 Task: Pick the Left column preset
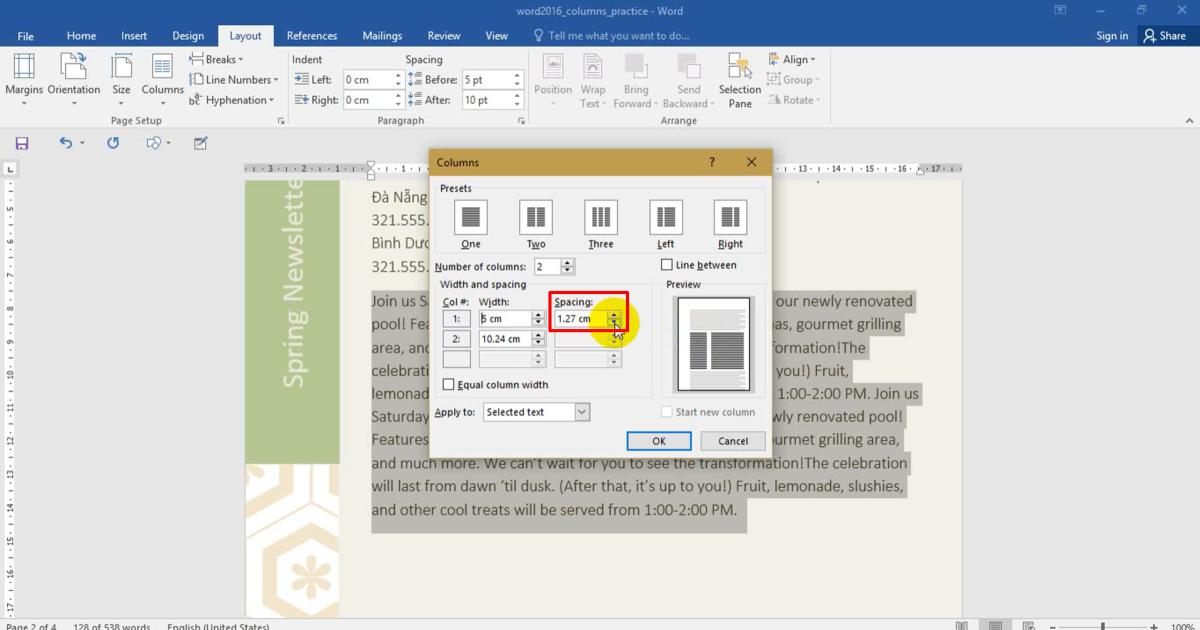[x=665, y=216]
